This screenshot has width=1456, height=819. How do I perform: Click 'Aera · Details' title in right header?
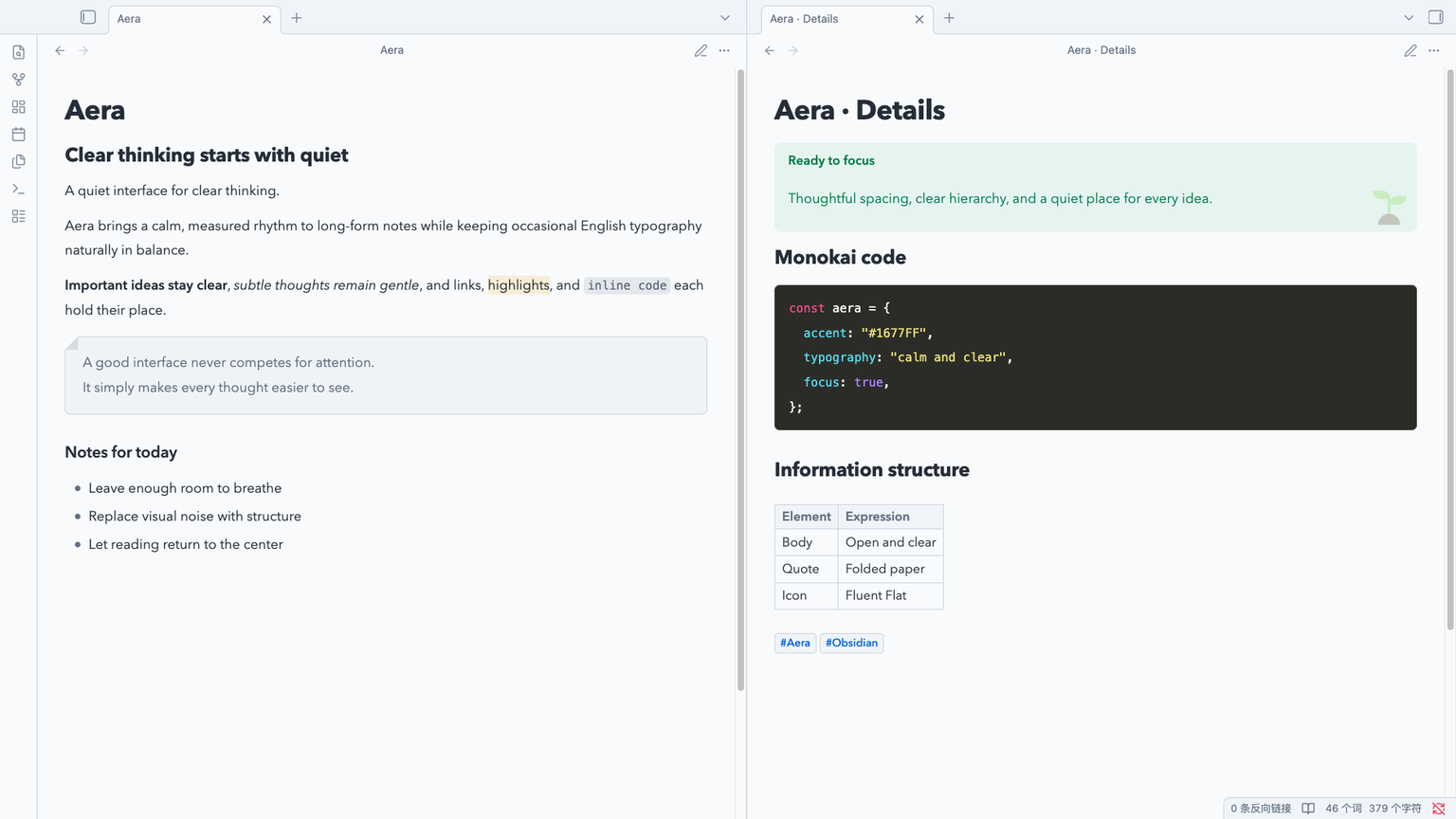click(1101, 50)
